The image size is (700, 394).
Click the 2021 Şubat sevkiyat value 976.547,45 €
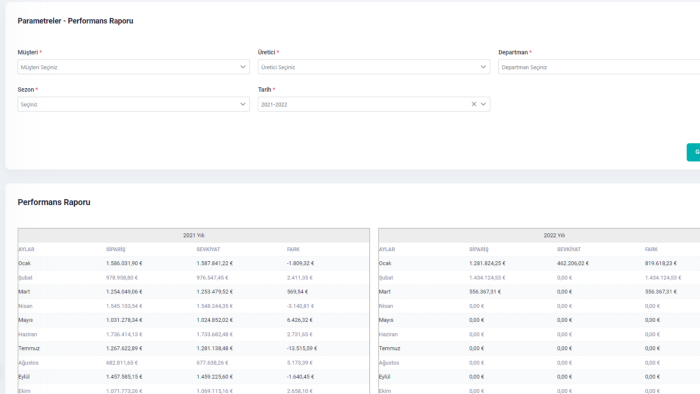pos(212,278)
